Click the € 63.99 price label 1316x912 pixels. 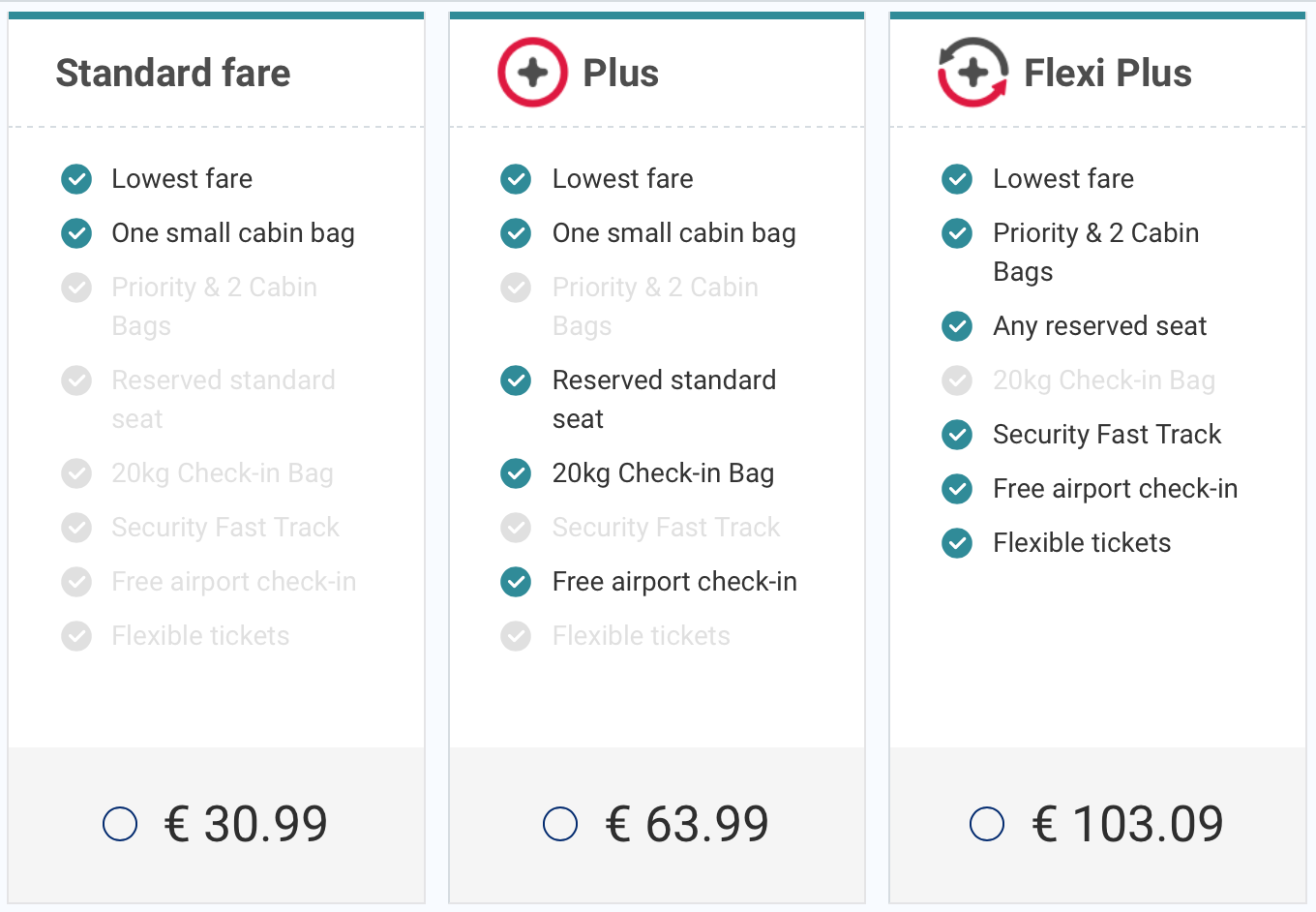(x=687, y=825)
